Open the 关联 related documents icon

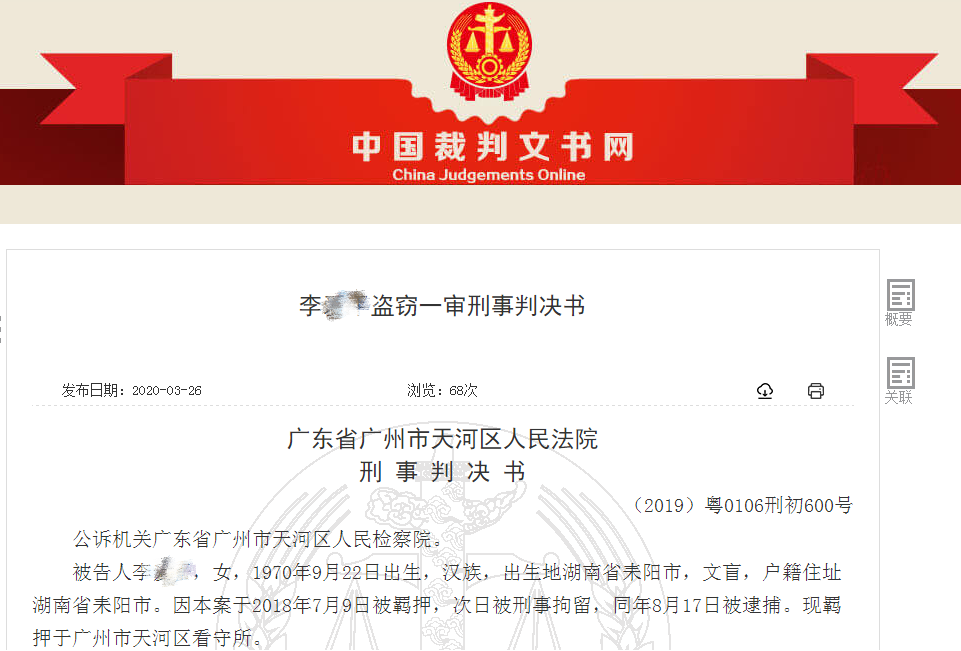pos(900,381)
